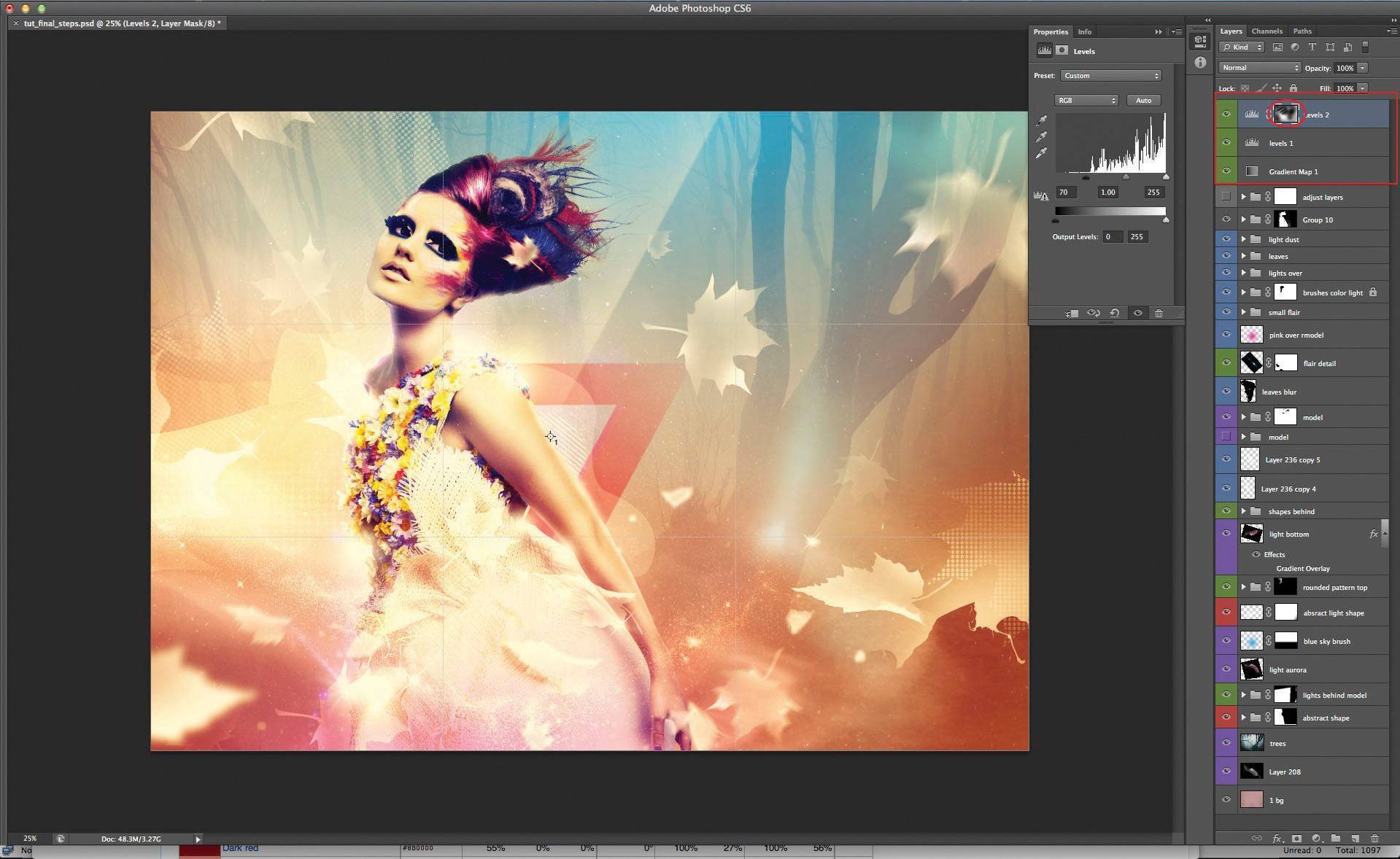Filter layers by pixel layers icon
The image size is (1400, 859).
[1277, 47]
